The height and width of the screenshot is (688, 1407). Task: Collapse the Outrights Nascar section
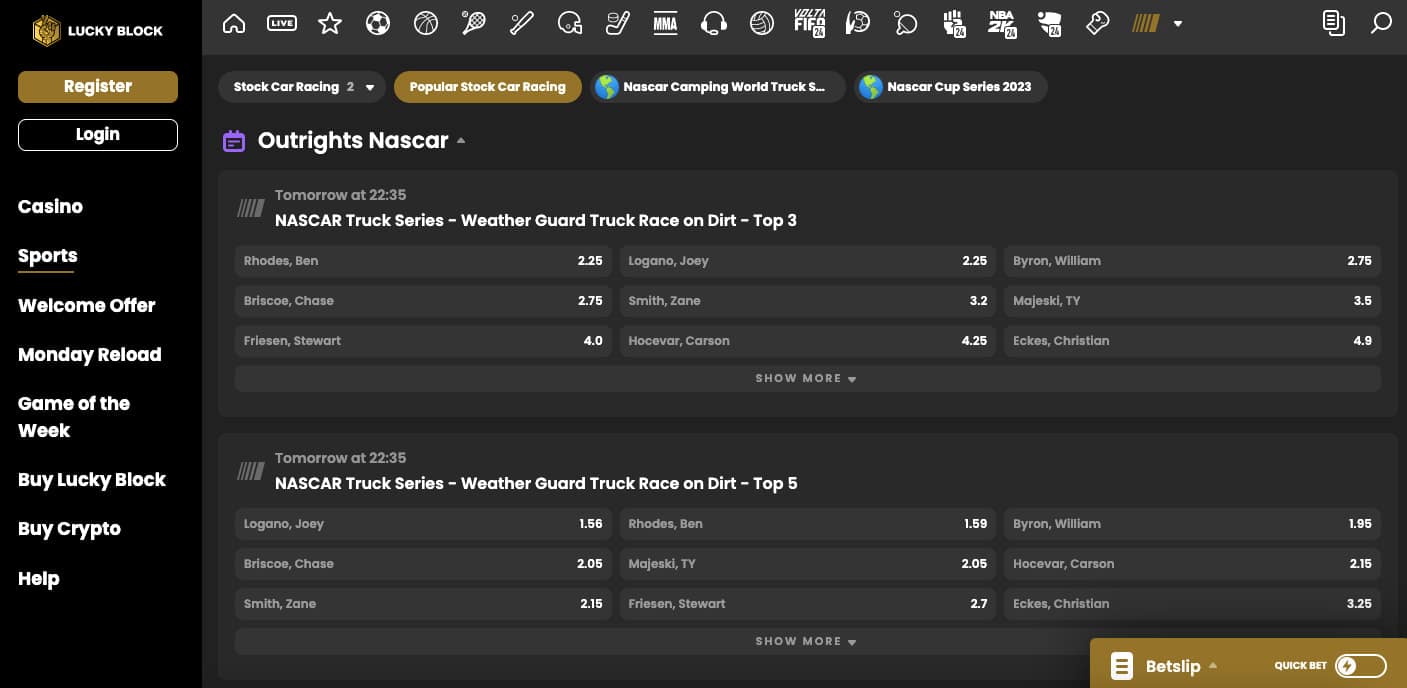click(x=461, y=141)
